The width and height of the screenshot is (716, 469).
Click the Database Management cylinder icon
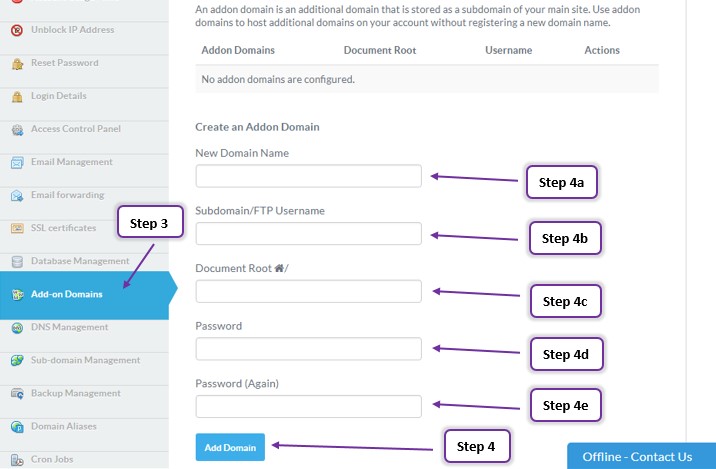[17, 262]
